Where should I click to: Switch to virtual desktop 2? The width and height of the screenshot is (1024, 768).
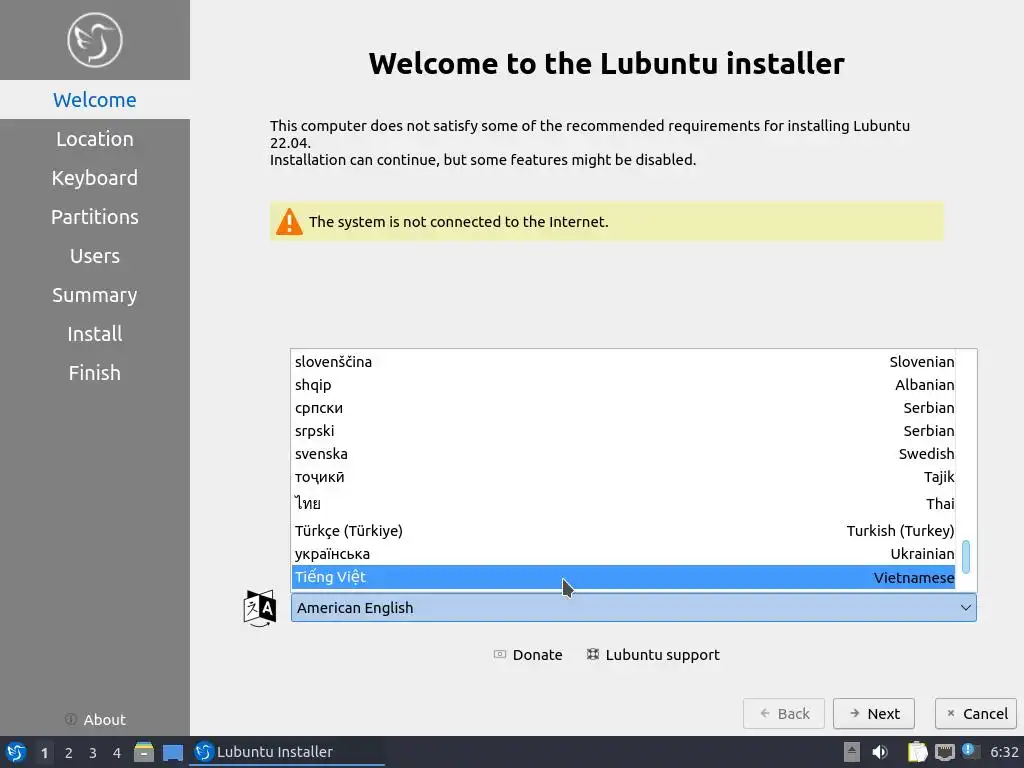pos(69,752)
